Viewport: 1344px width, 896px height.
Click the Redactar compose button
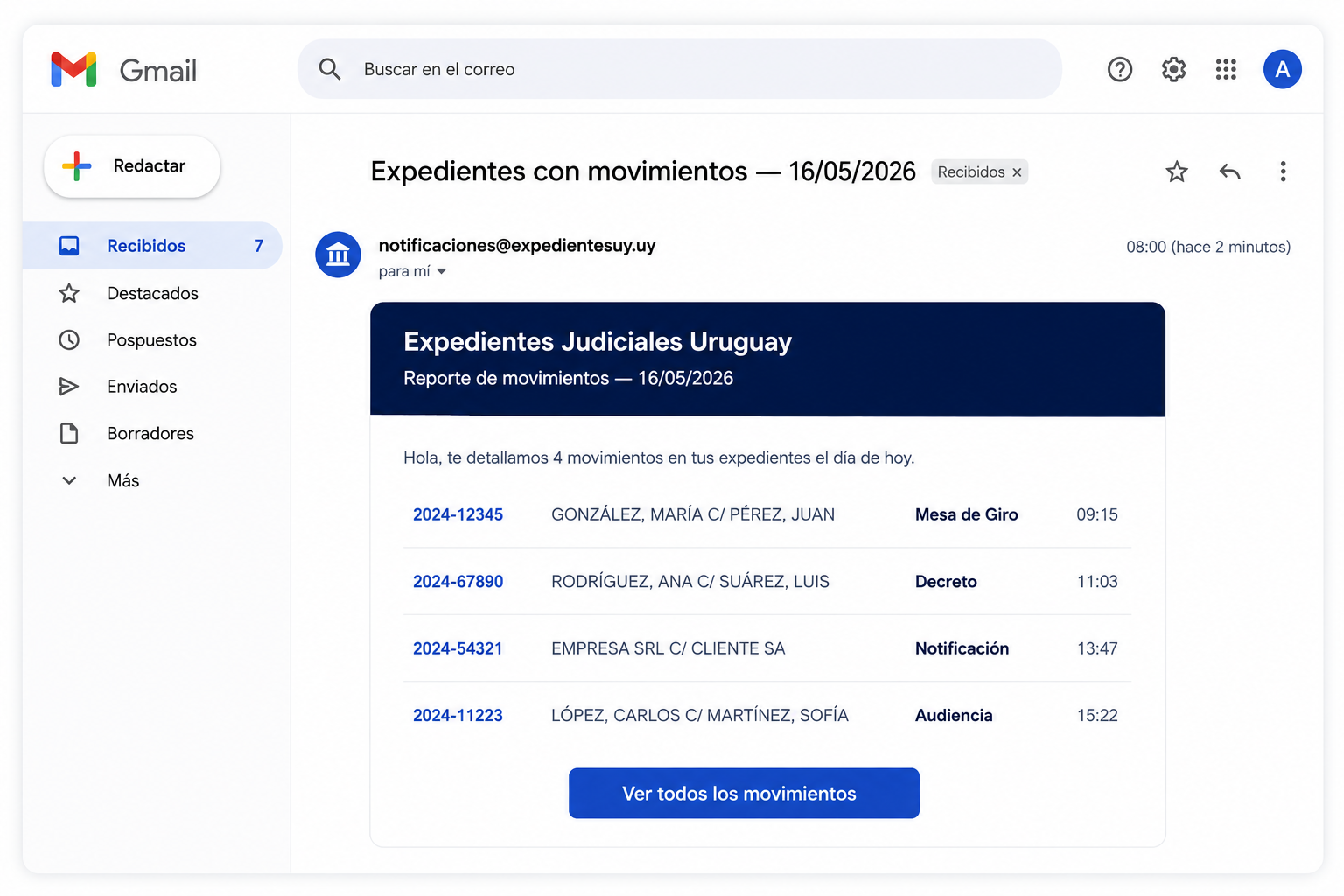click(132, 166)
